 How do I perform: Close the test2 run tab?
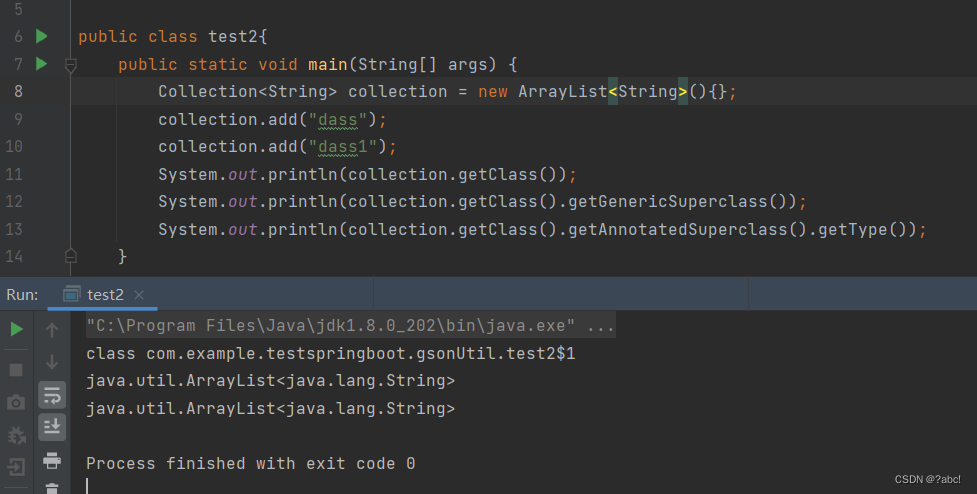(x=139, y=295)
